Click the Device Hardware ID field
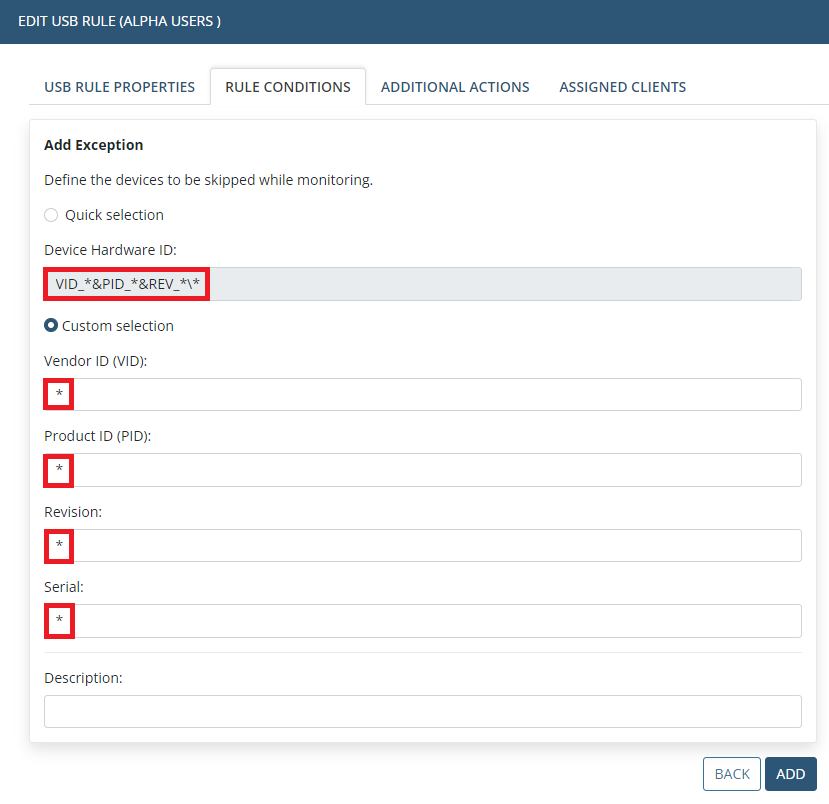This screenshot has height=804, width=829. tap(422, 284)
